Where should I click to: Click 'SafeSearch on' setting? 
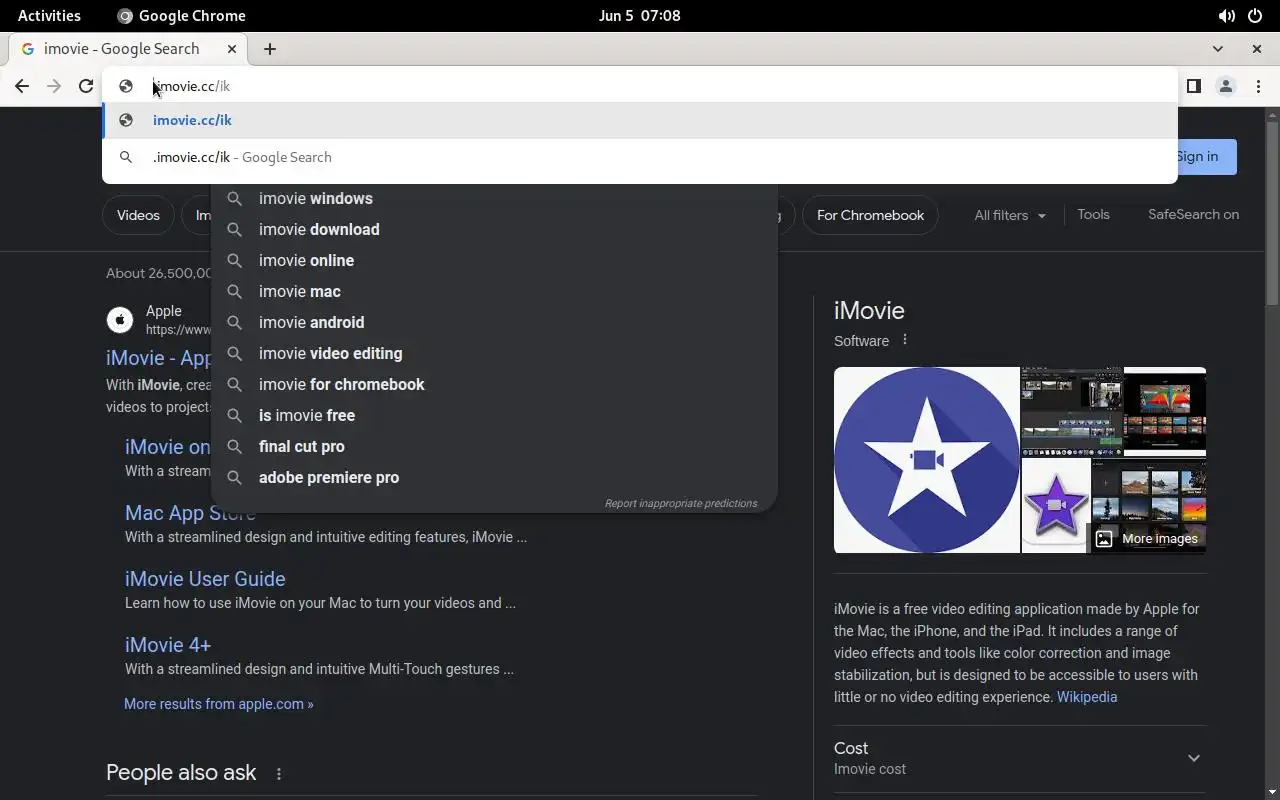tap(1193, 214)
